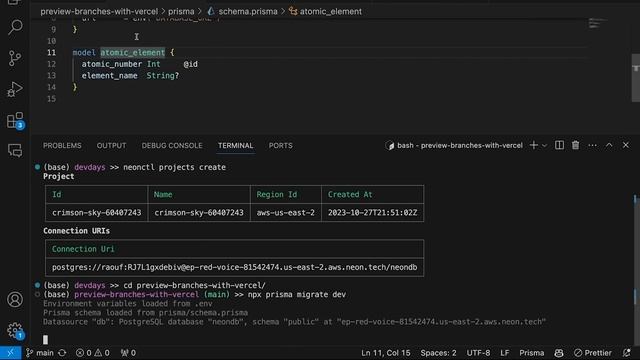The height and width of the screenshot is (360, 640).
Task: Click the Ln 11, Col 15 cursor position
Action: coord(386,353)
